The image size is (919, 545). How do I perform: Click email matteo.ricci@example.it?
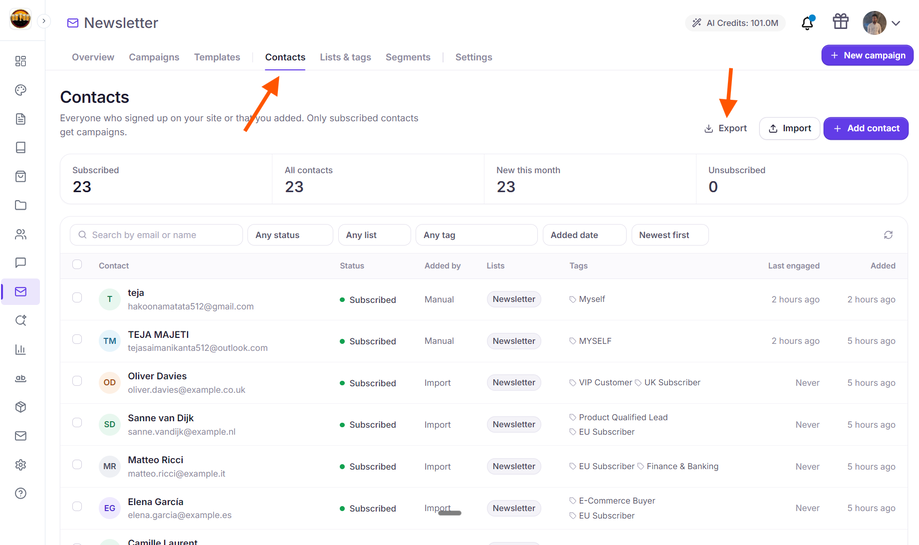click(176, 474)
